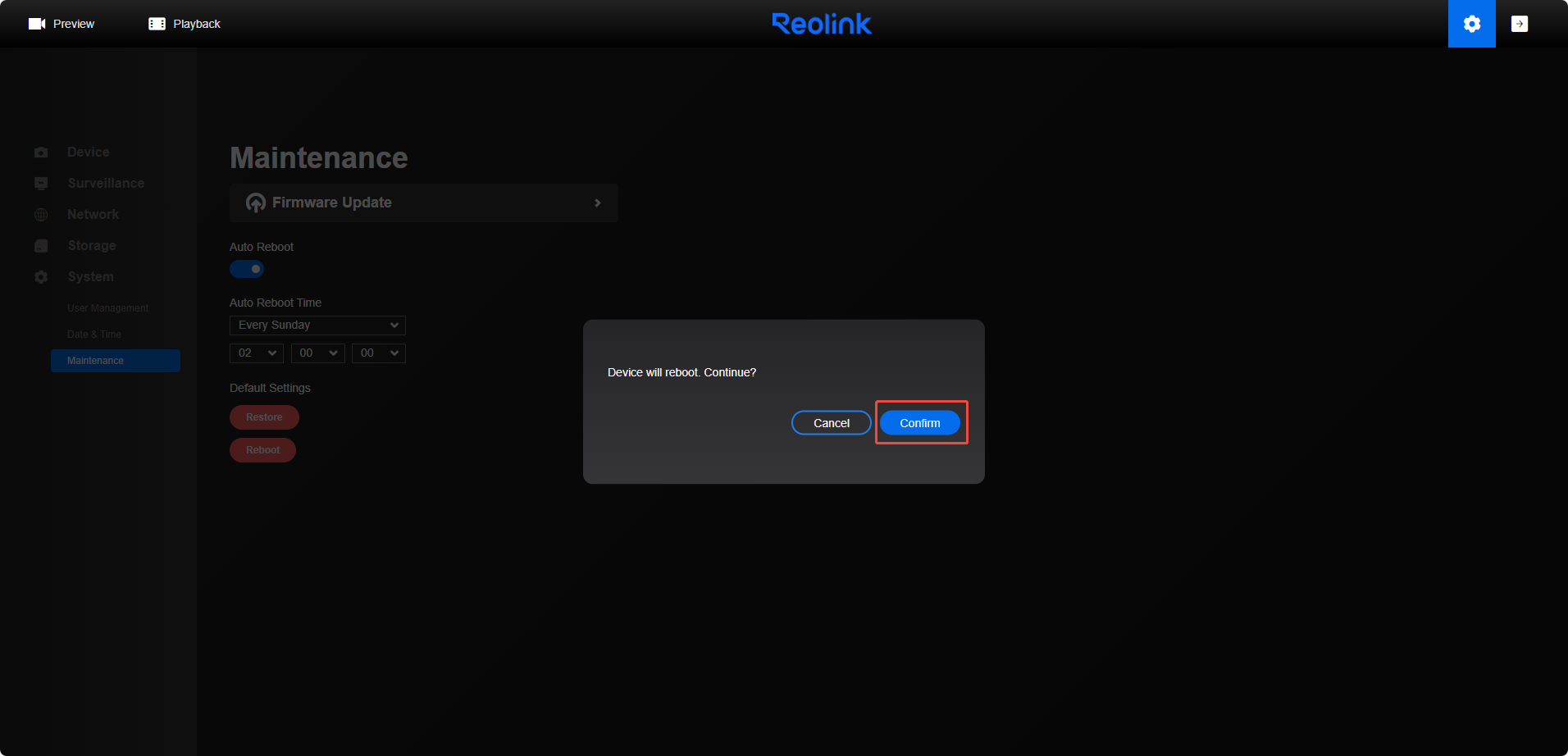
Task: Open User Management settings
Action: (107, 307)
